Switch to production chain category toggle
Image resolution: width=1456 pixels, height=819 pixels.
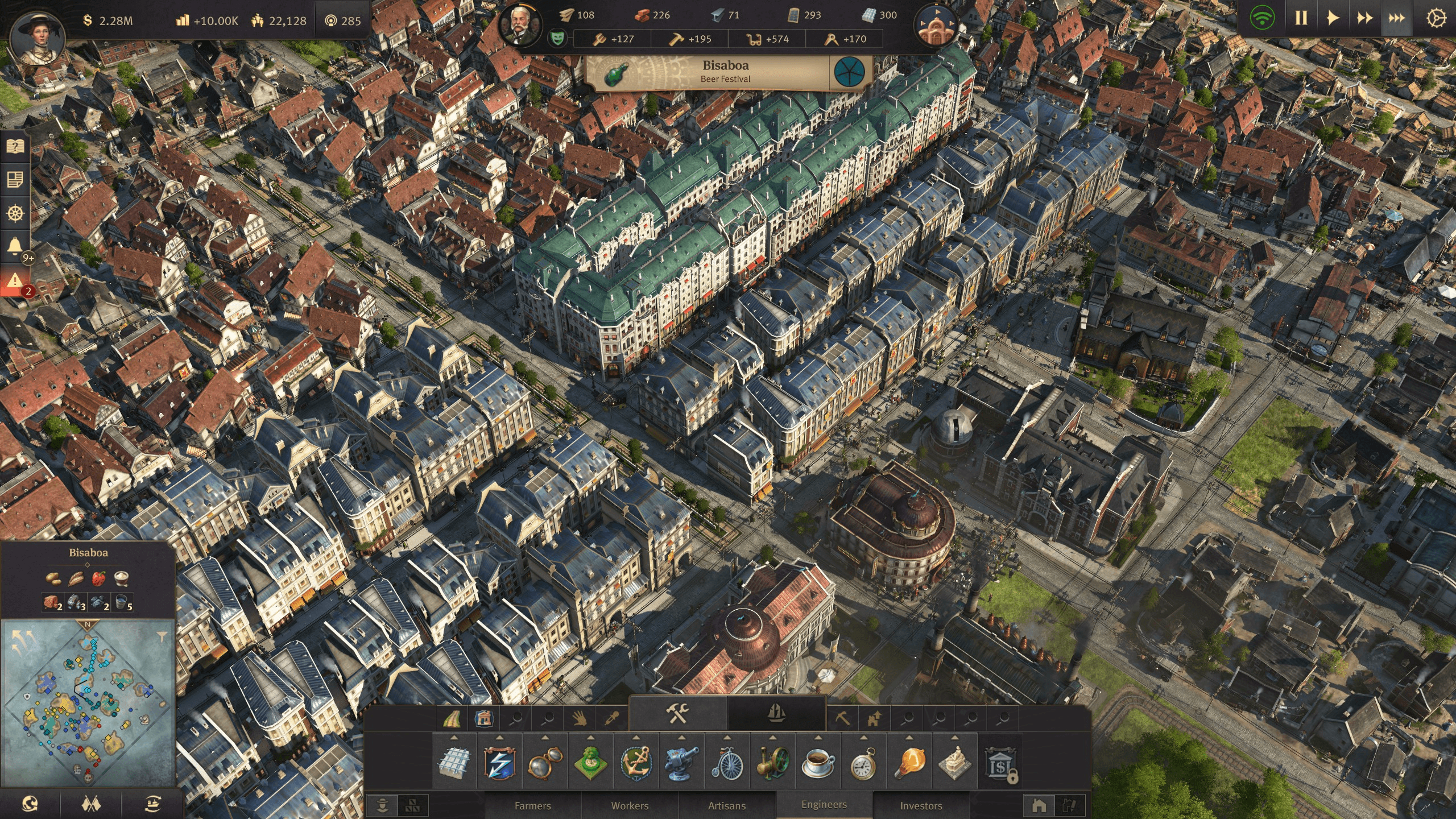(x=412, y=805)
